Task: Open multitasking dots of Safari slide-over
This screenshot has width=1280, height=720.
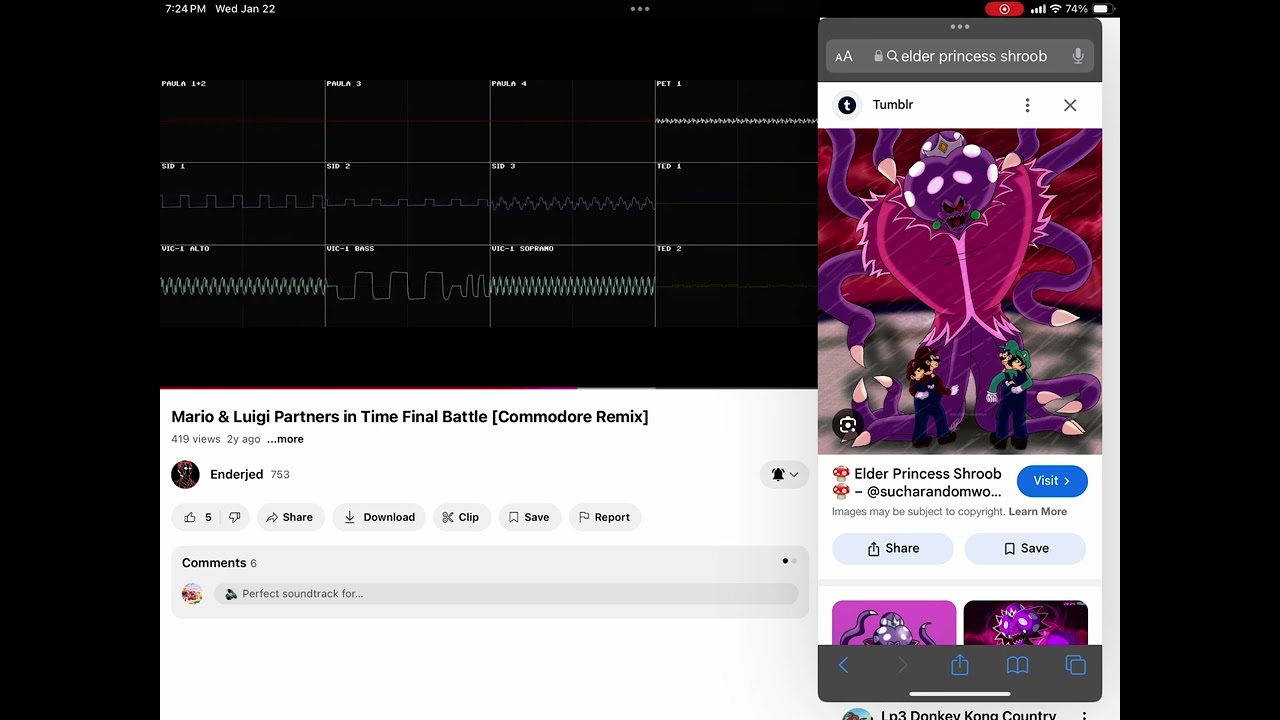Action: [x=960, y=27]
